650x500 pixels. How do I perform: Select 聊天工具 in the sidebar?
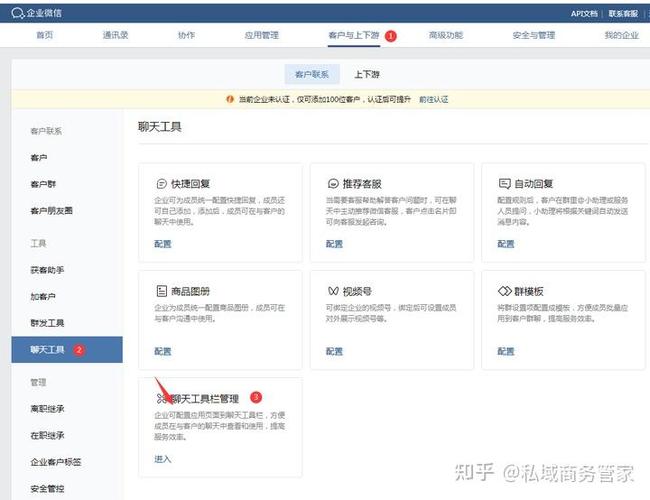67,350
